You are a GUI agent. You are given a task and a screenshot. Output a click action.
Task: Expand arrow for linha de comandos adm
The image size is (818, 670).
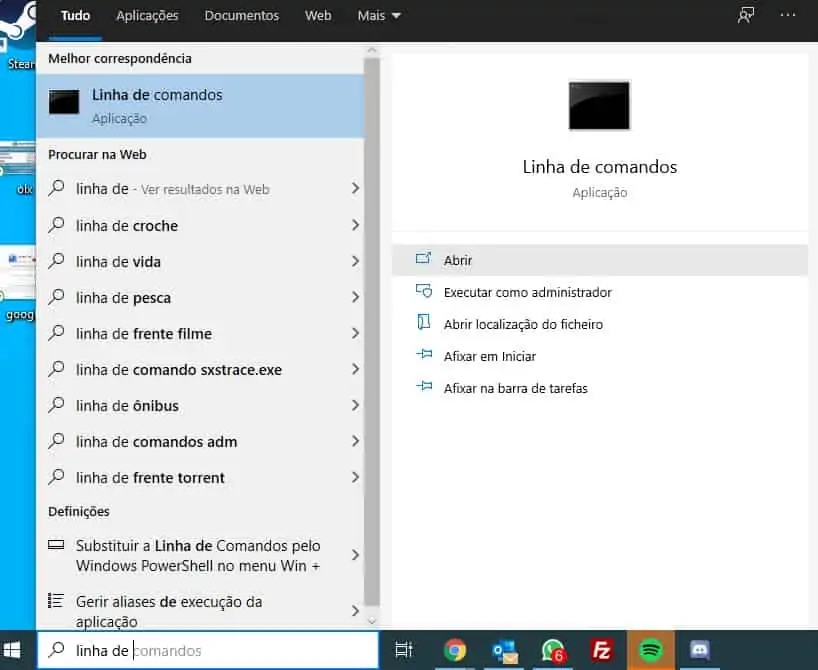pos(355,441)
